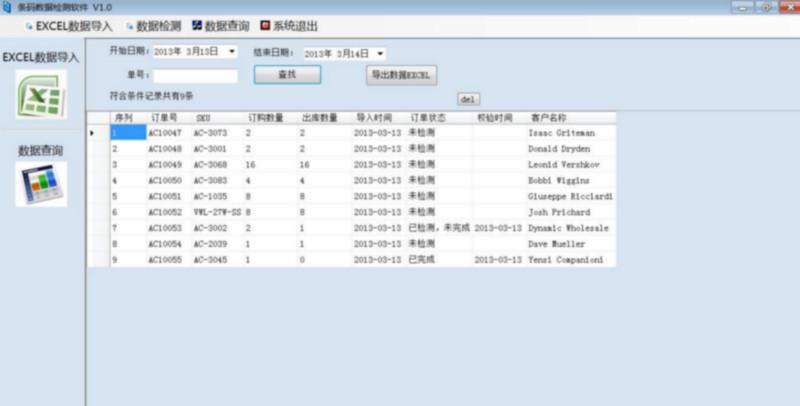Open EXCEL数据导入 from the menu bar
Screen dimensions: 800x406
(68, 26)
